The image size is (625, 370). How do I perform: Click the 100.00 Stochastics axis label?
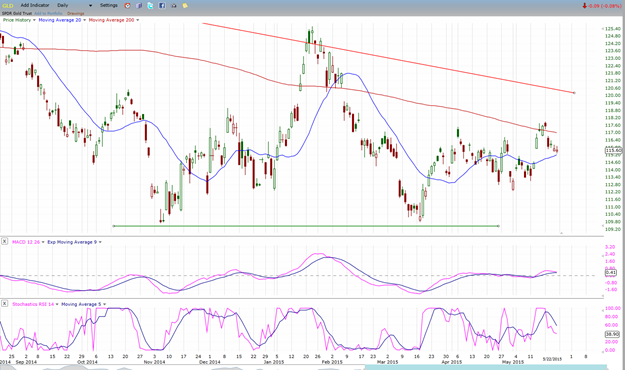tap(613, 308)
